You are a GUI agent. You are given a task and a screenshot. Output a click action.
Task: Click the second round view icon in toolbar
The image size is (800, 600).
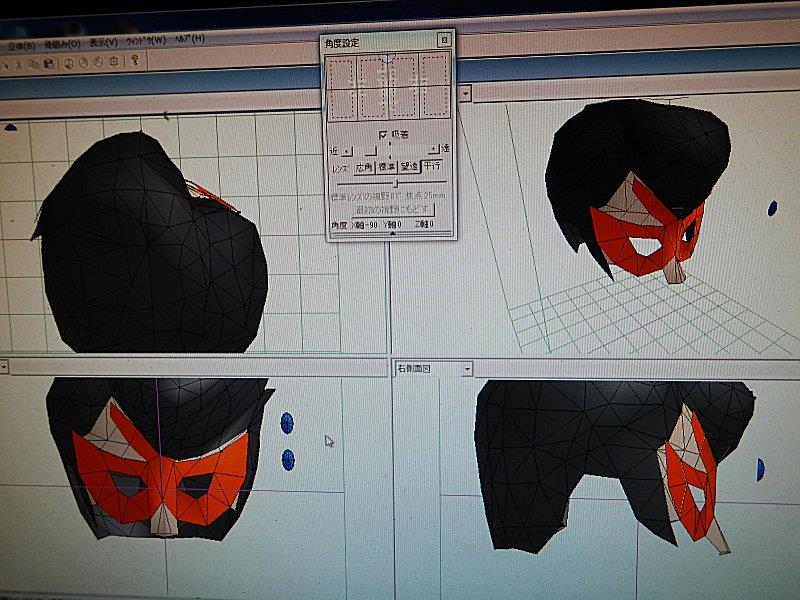coord(84,62)
